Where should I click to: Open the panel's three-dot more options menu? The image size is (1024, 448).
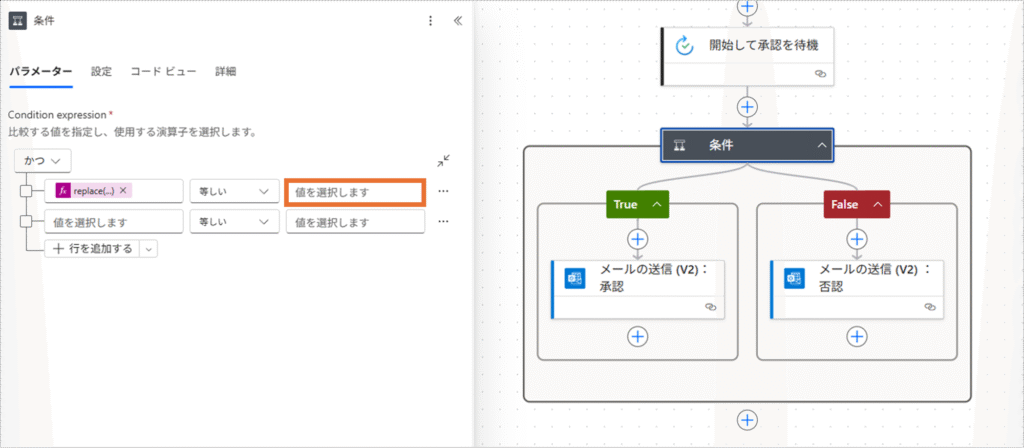click(x=431, y=20)
